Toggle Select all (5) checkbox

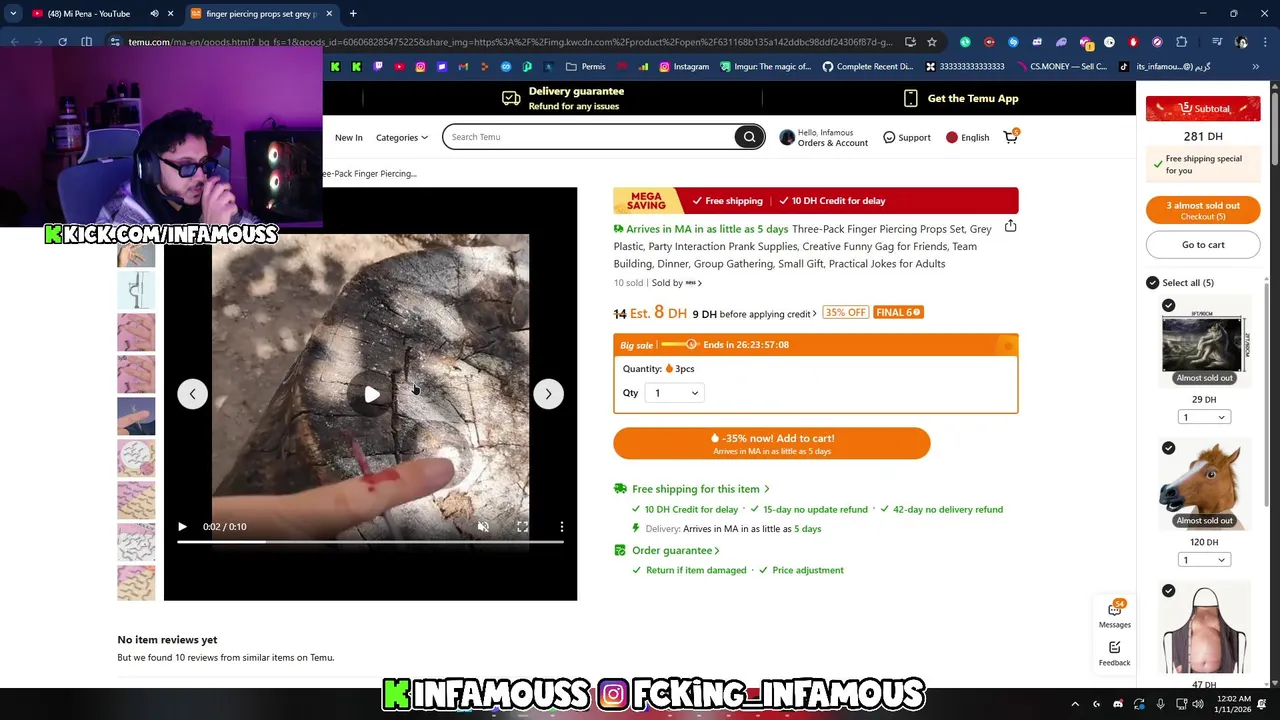tap(1153, 283)
